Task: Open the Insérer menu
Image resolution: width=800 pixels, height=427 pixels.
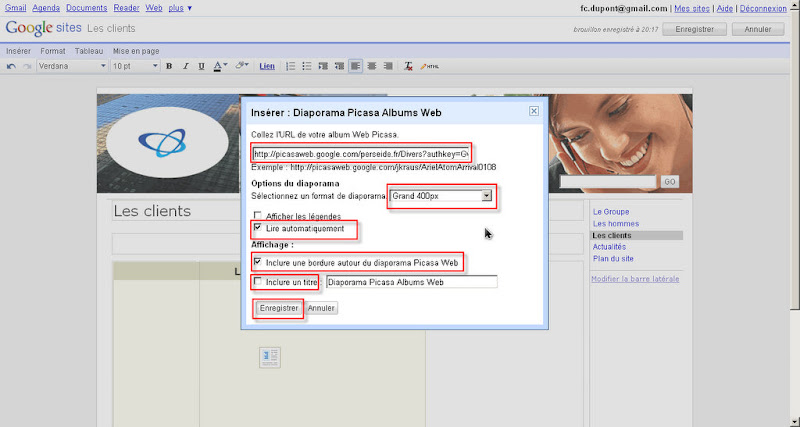Action: [18, 51]
